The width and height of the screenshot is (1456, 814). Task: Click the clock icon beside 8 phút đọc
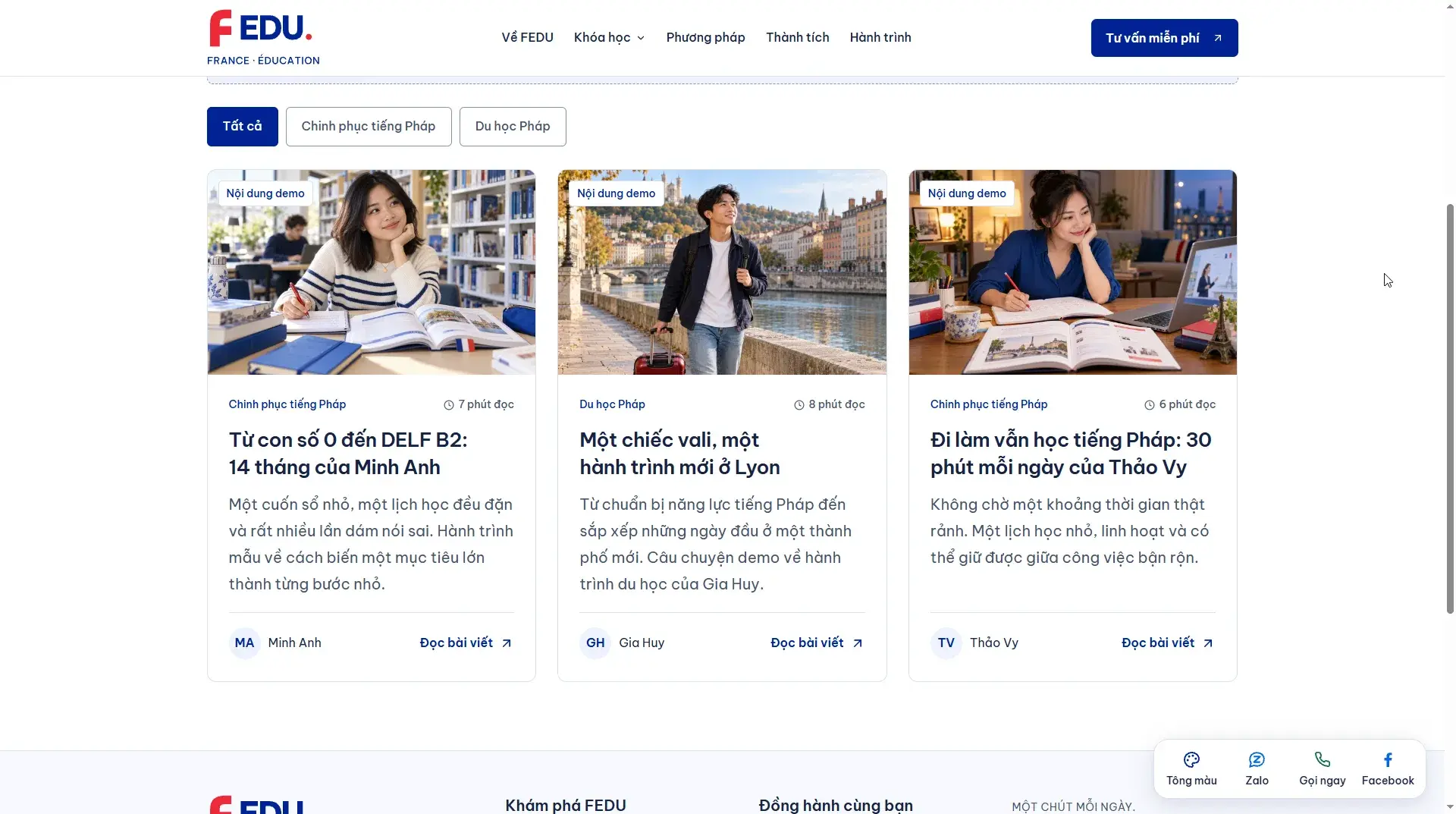point(799,405)
